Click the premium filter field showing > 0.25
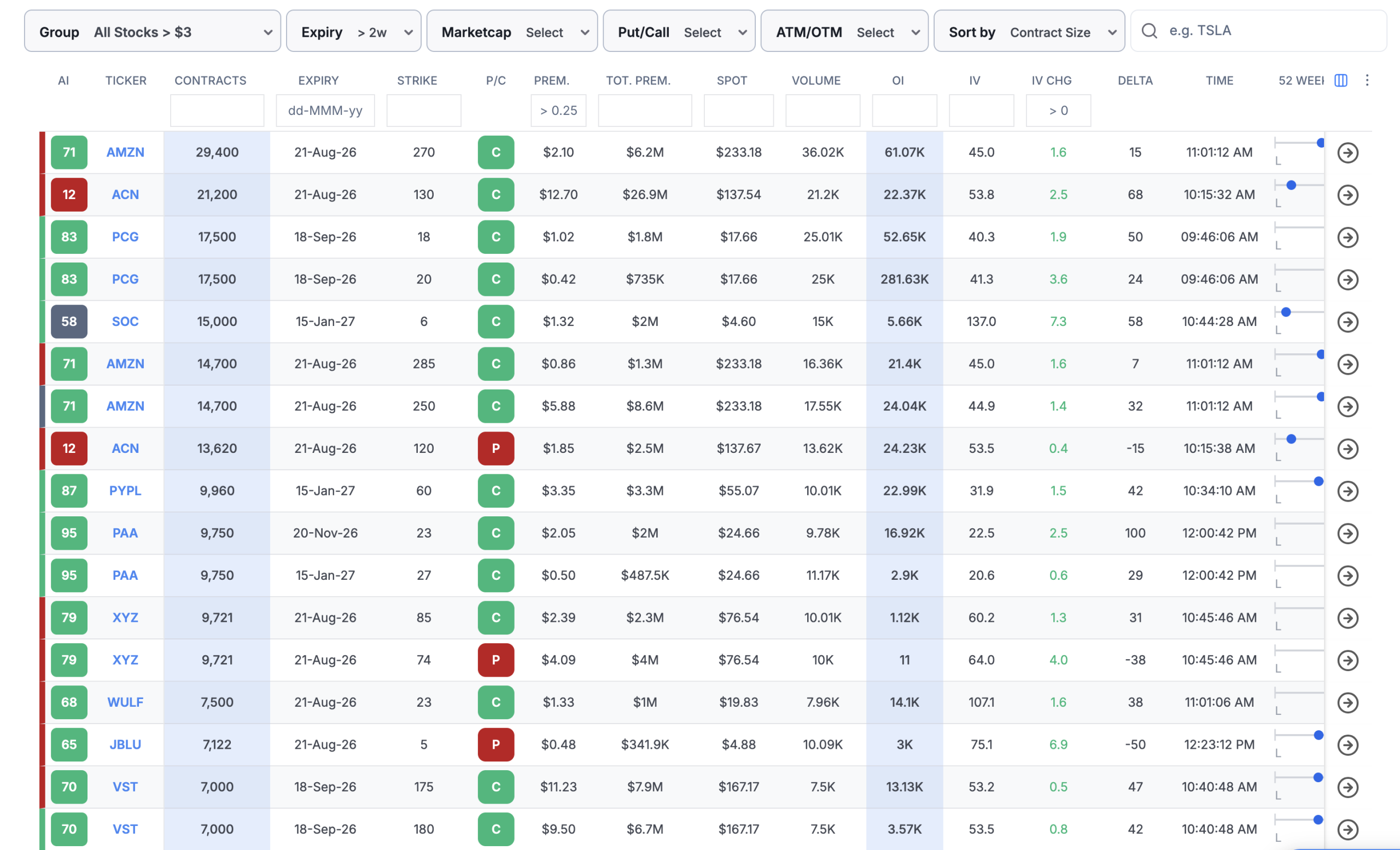Screen dimensions: 1400x850 pos(558,110)
